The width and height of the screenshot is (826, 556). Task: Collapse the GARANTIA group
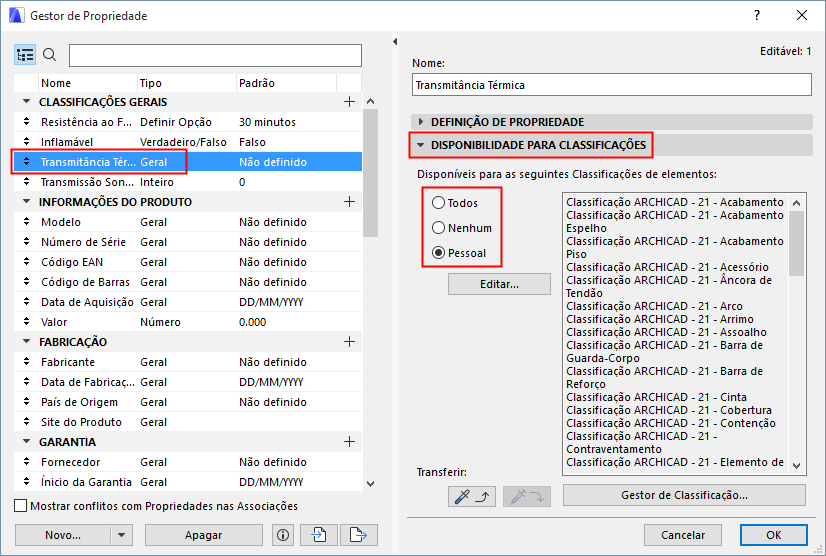click(x=26, y=442)
